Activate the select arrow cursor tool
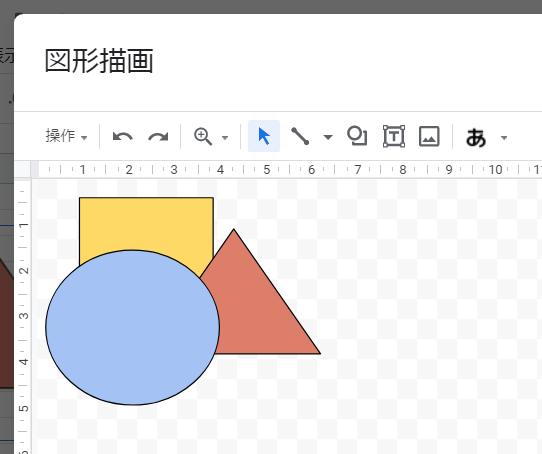Image resolution: width=542 pixels, height=454 pixels. coord(264,136)
